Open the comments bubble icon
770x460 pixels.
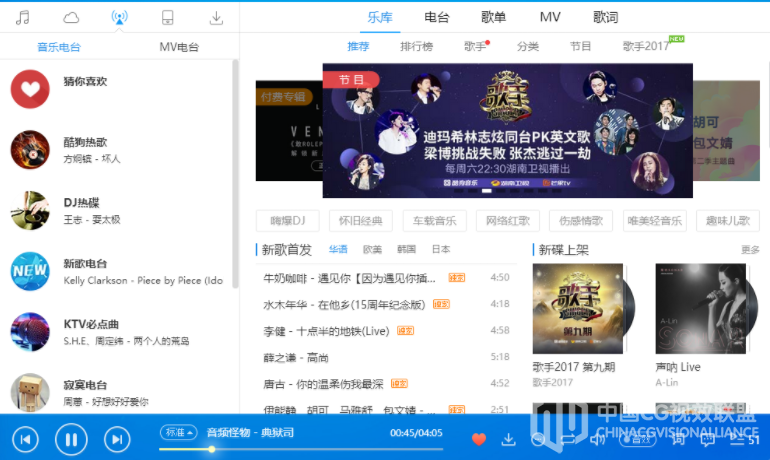[x=707, y=439]
